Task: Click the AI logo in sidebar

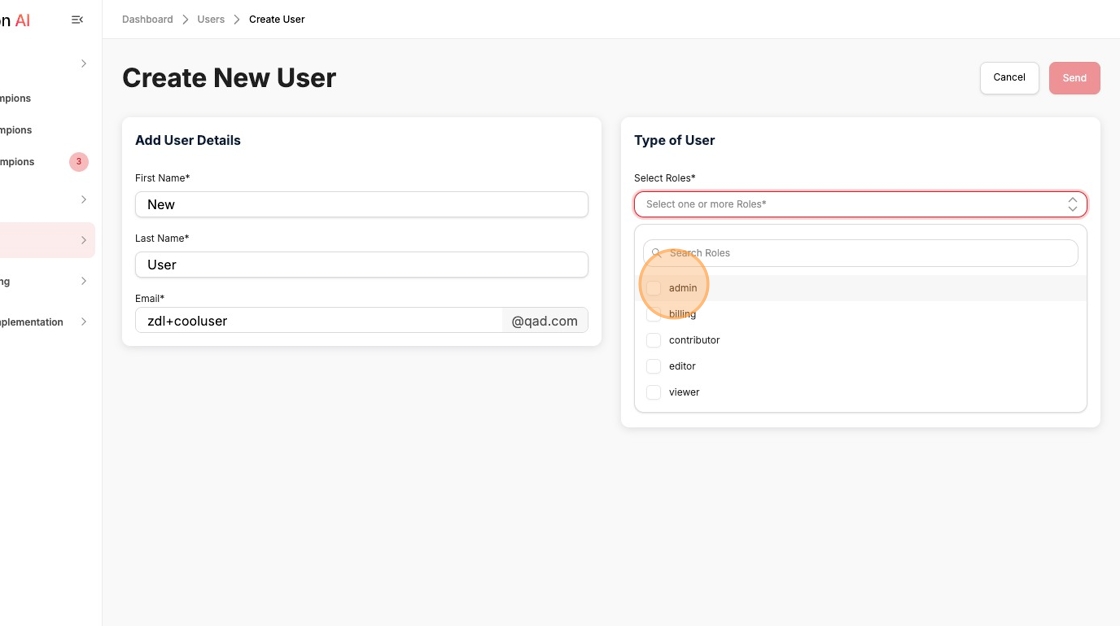Action: [x=15, y=20]
